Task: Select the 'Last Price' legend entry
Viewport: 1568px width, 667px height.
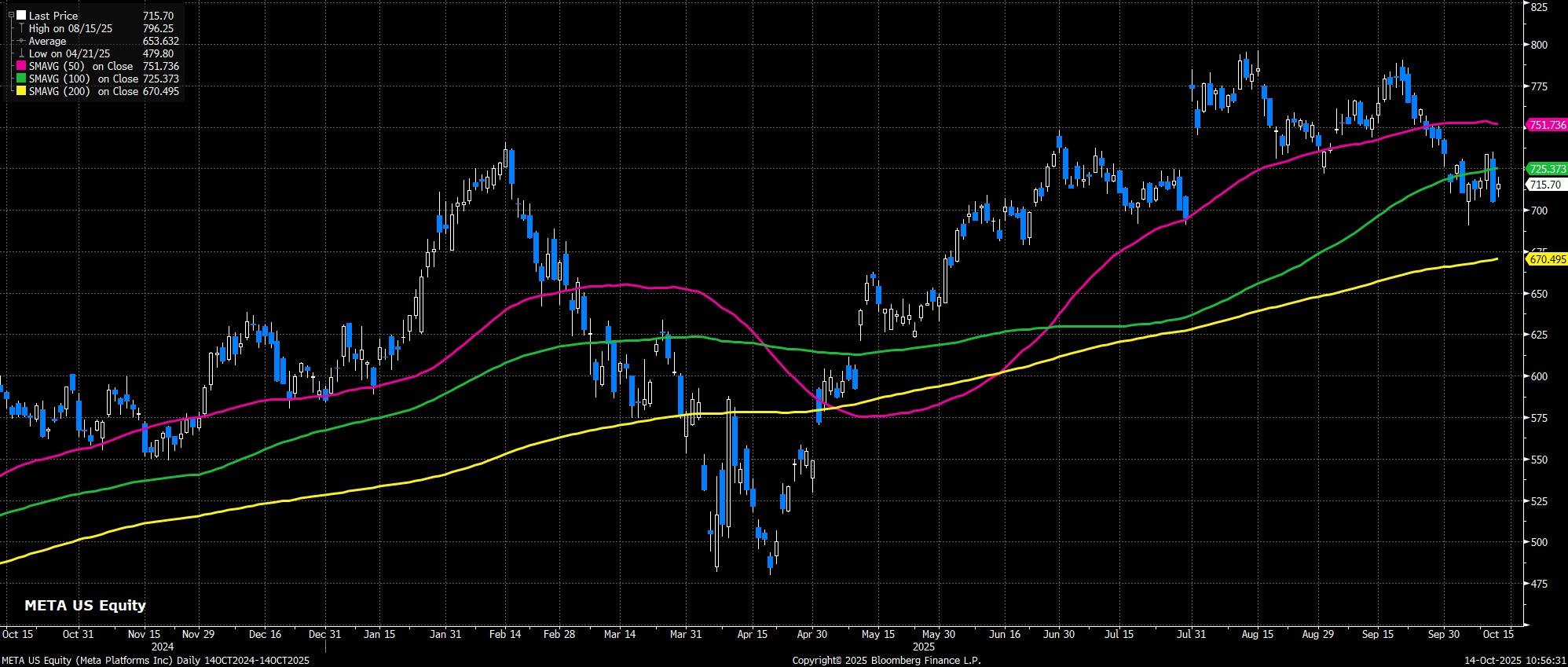Action: [x=53, y=16]
